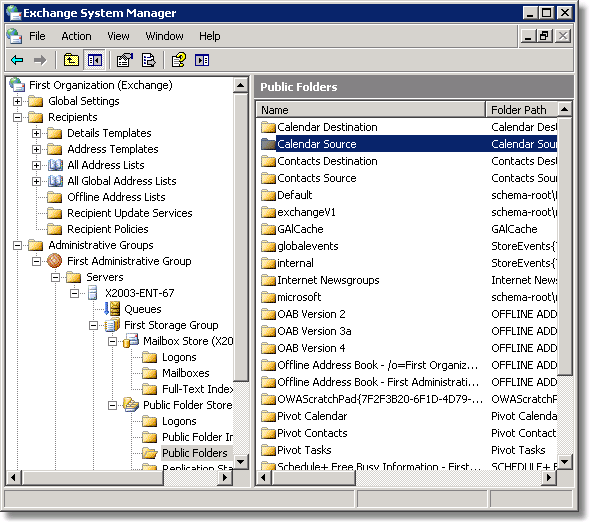The image size is (591, 524).
Task: Restore the inner console child window
Action: click(x=545, y=36)
